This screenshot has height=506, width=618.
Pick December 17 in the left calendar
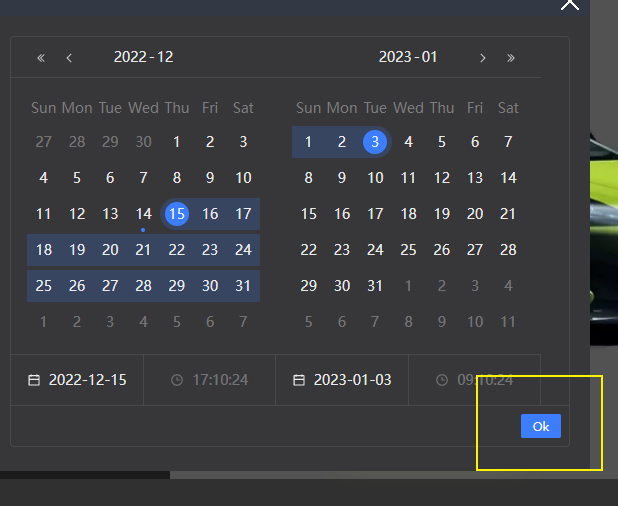(x=243, y=214)
